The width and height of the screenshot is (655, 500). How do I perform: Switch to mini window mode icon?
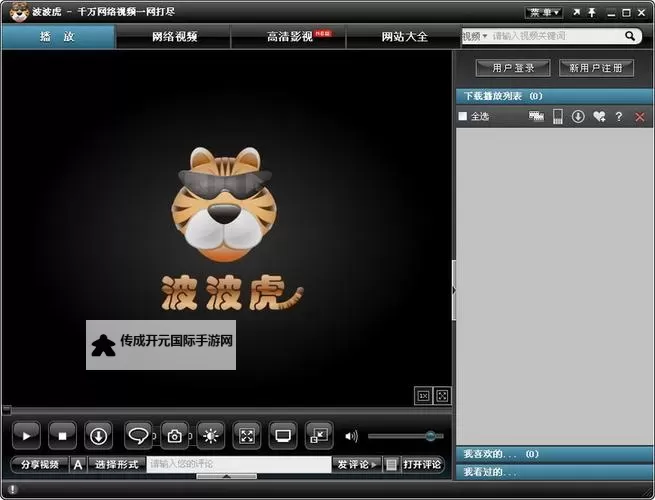coord(319,436)
